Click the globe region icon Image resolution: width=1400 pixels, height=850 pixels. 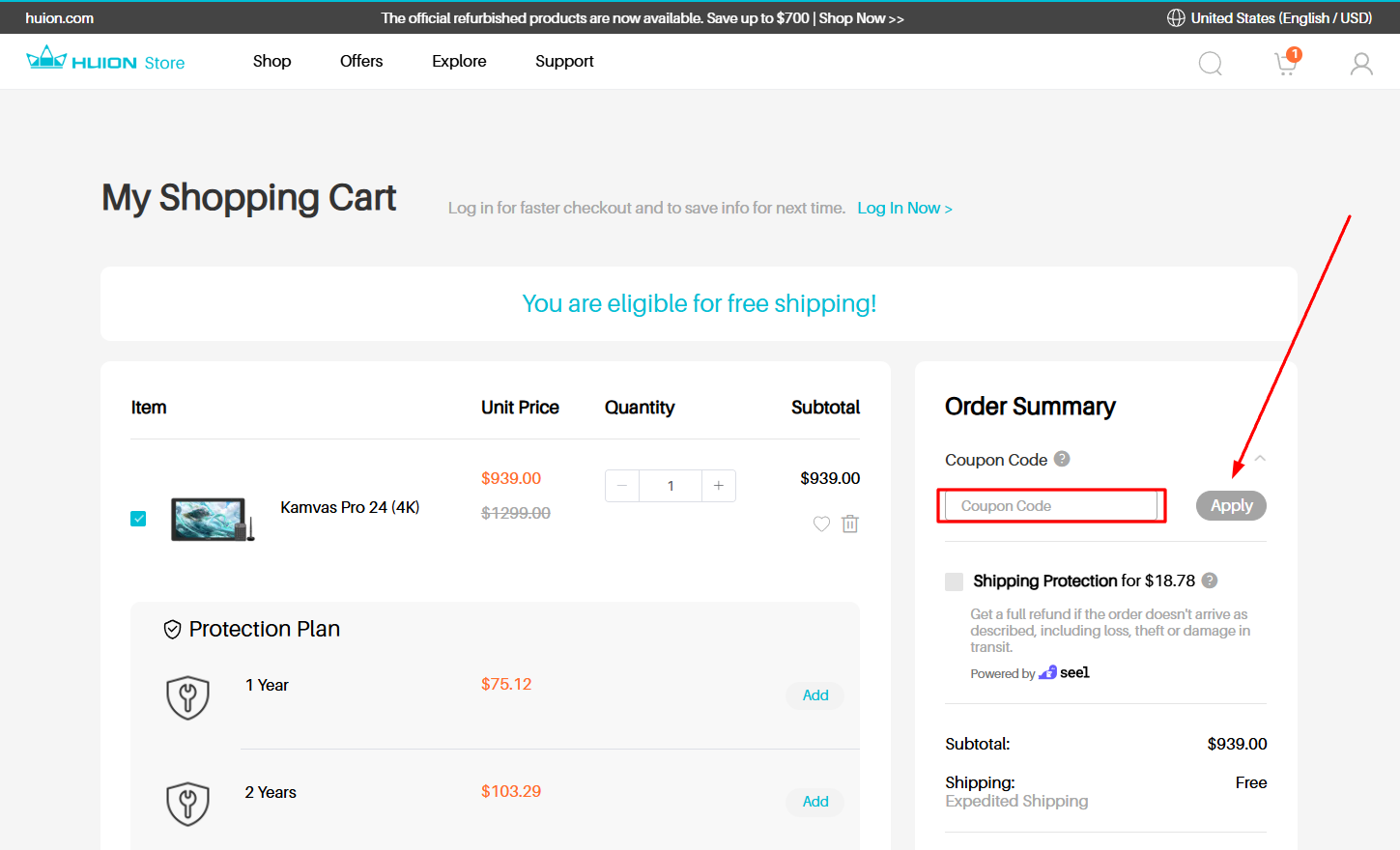tap(1176, 17)
